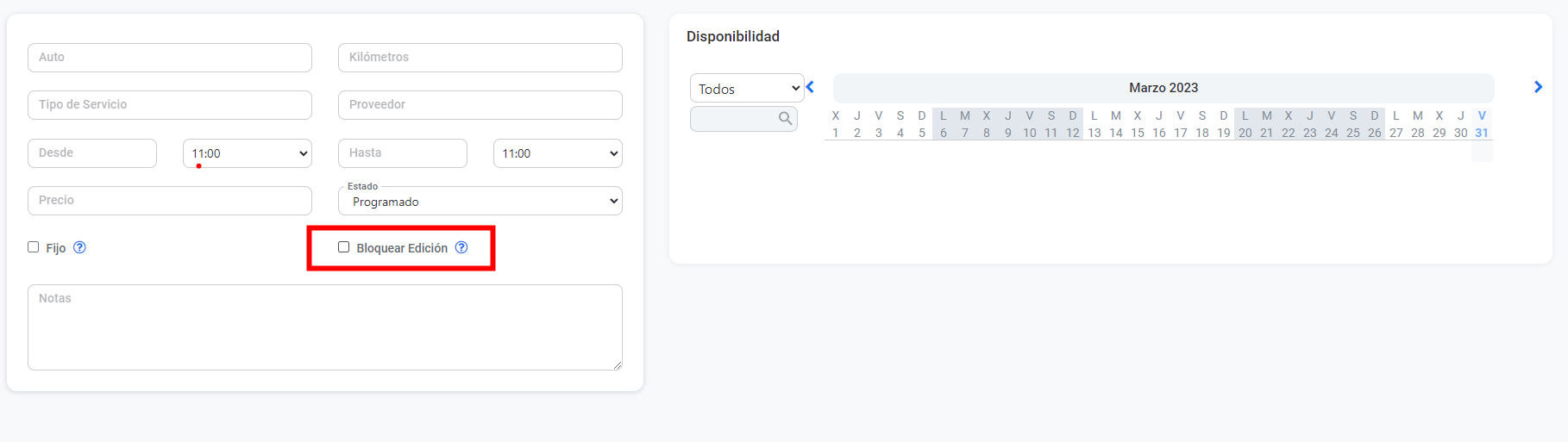
Task: Go to previous month in calendar
Action: click(810, 87)
